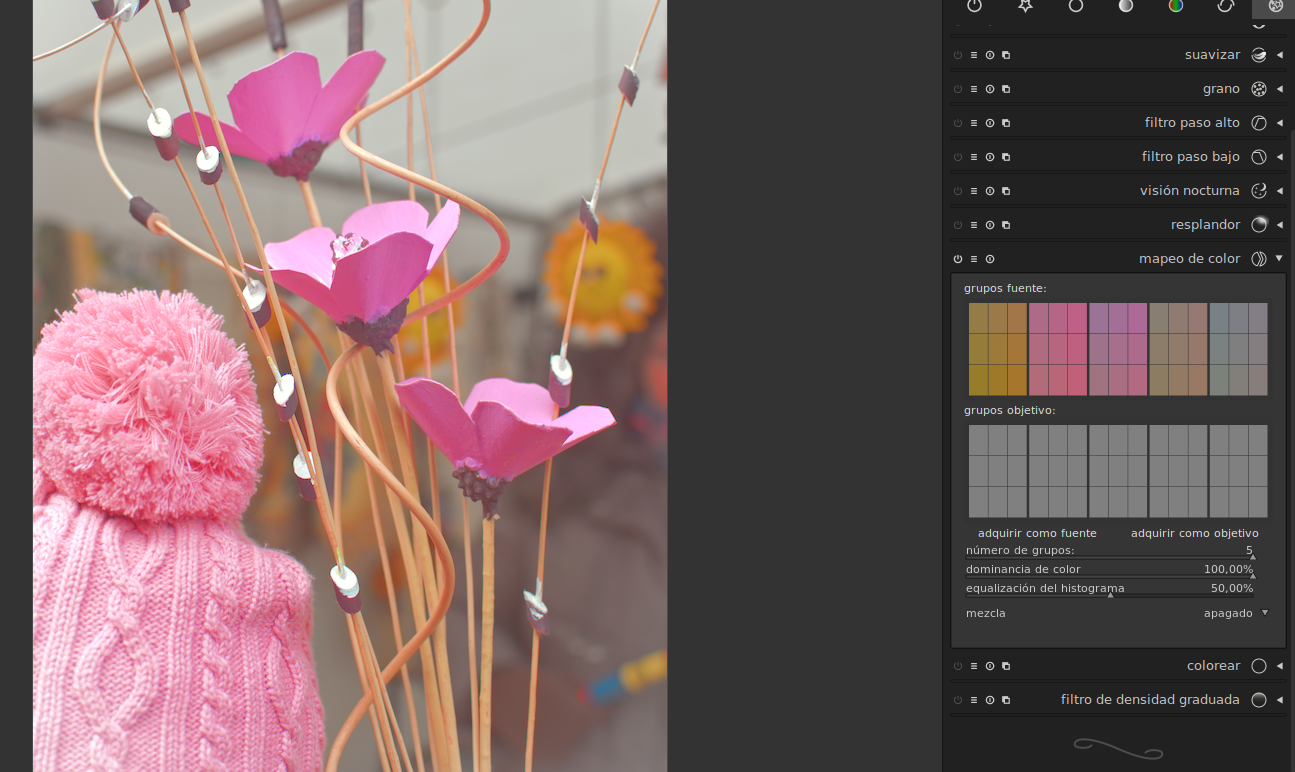Open presets menu for resplandor module
The height and width of the screenshot is (772, 1295).
(x=974, y=225)
